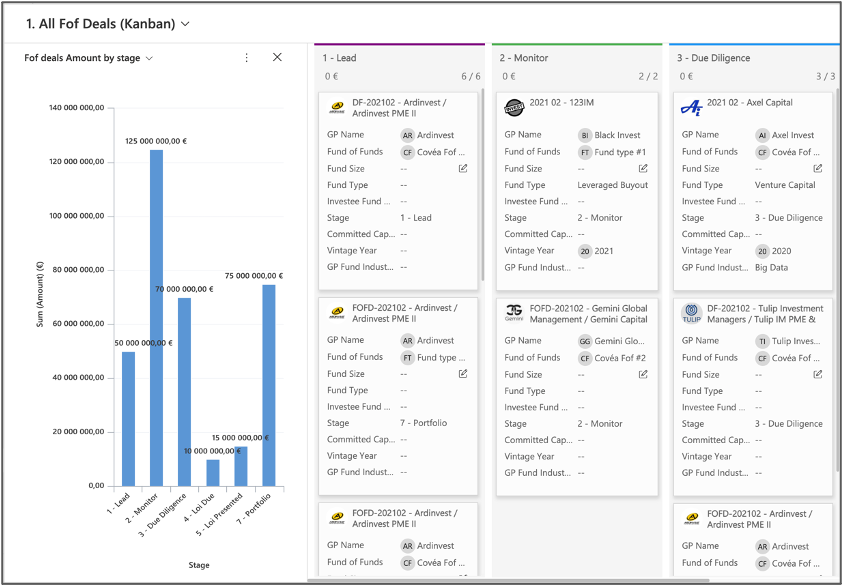Edit Fund Size on the 2021 02 - 123IM card
843x585 pixels.
pos(643,168)
